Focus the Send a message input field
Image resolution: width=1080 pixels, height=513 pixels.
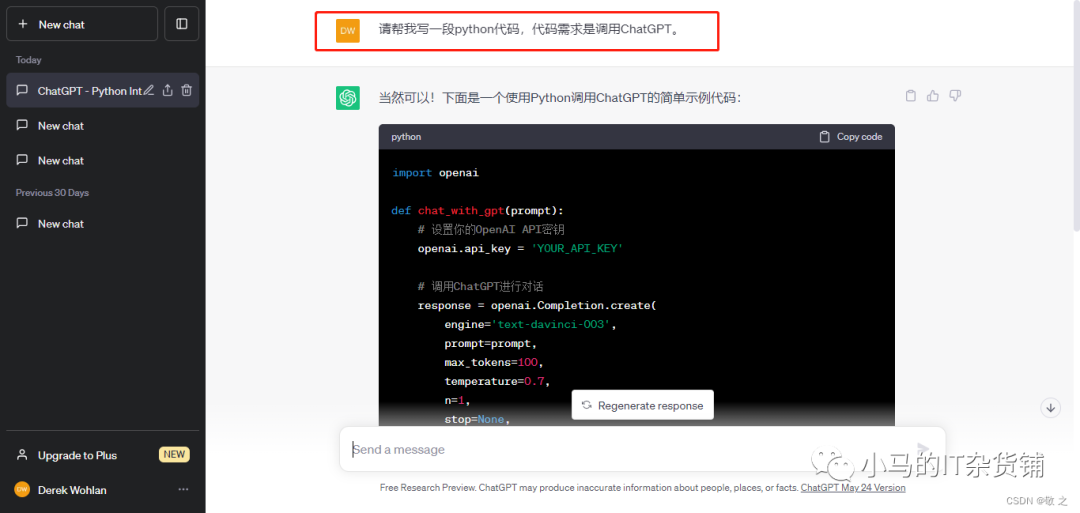620,450
